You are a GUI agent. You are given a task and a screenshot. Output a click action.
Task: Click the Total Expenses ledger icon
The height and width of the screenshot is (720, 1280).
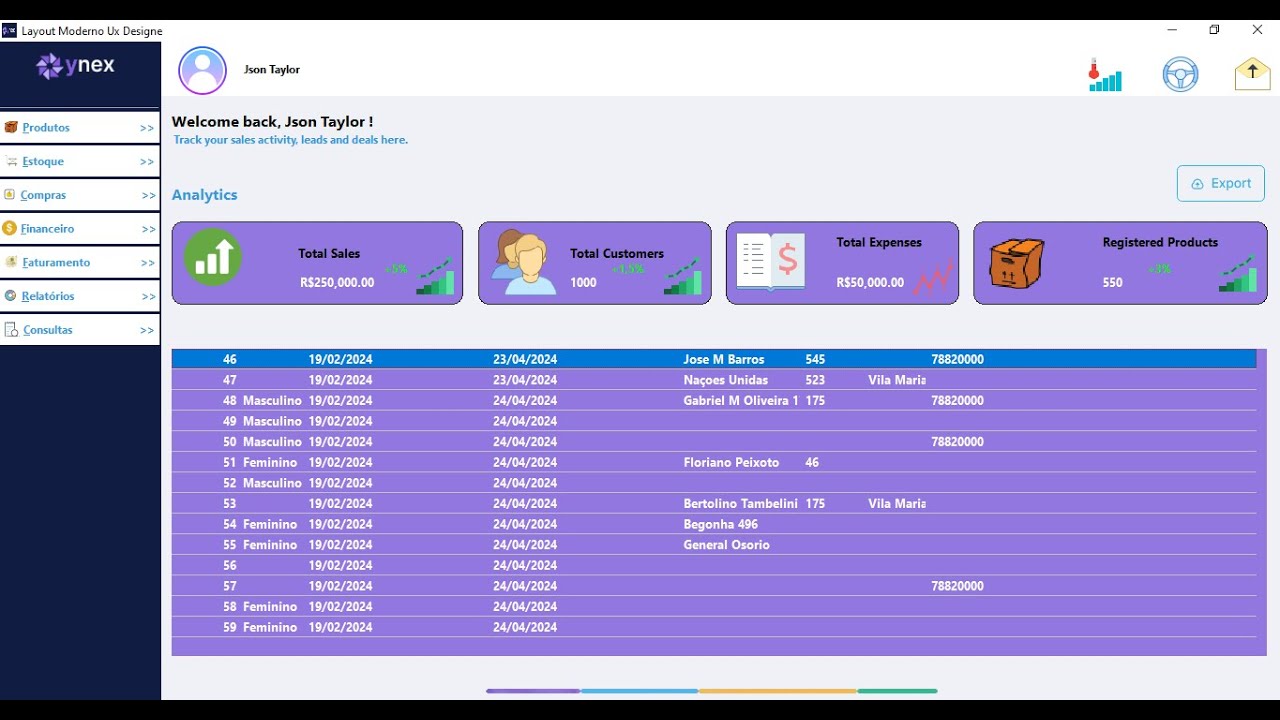point(770,262)
